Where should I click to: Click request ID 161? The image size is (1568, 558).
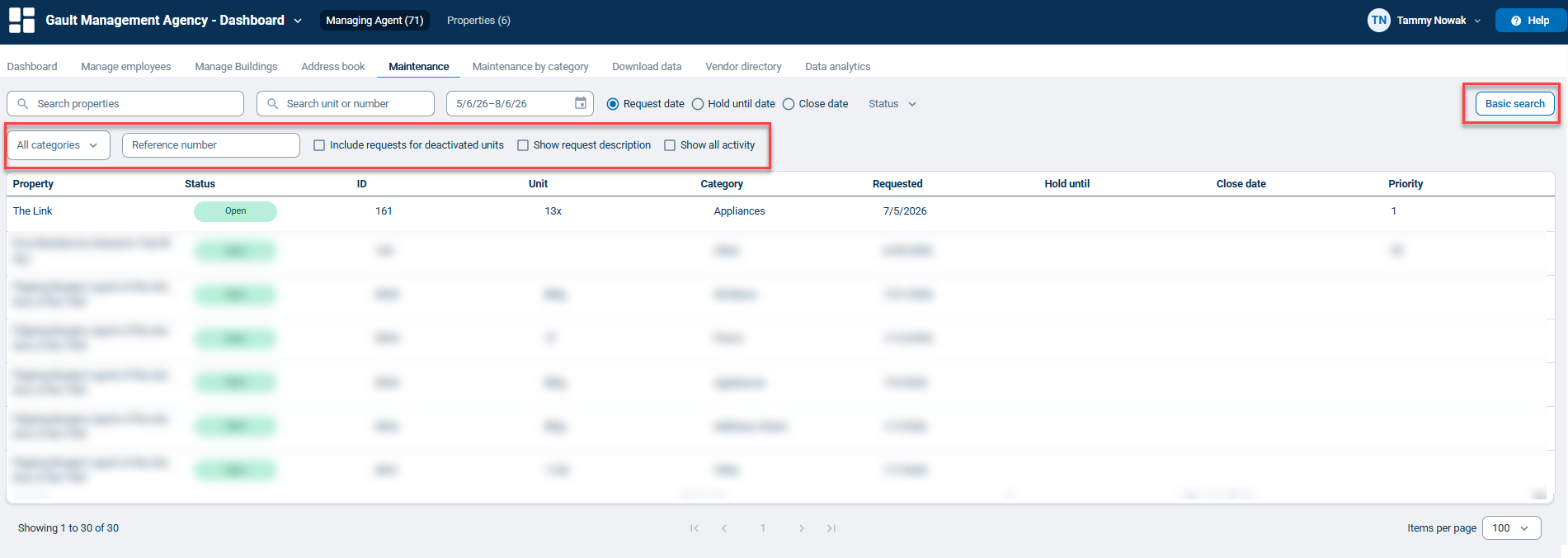pyautogui.click(x=384, y=211)
